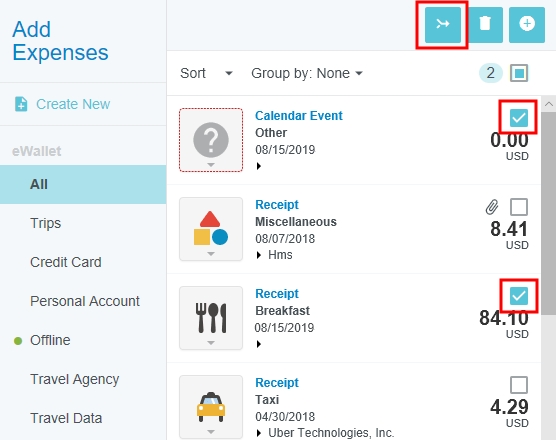Click the paperclip attachment icon on Miscellaneous receipt

pyautogui.click(x=492, y=207)
